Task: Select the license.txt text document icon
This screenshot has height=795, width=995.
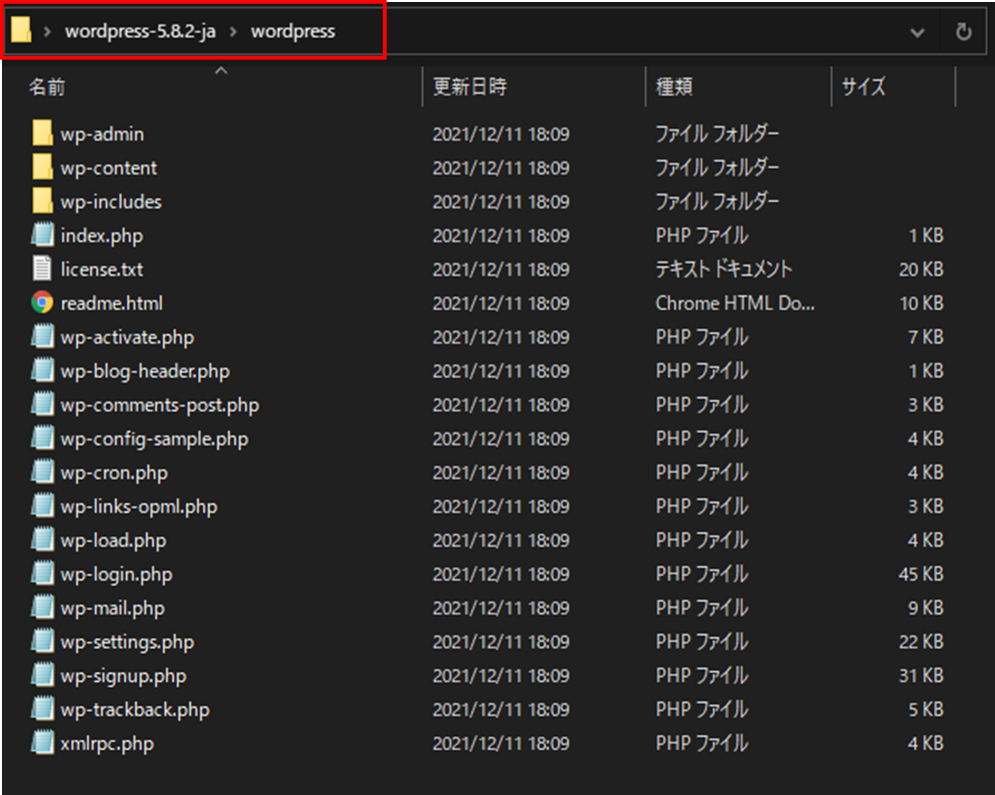Action: [42, 269]
